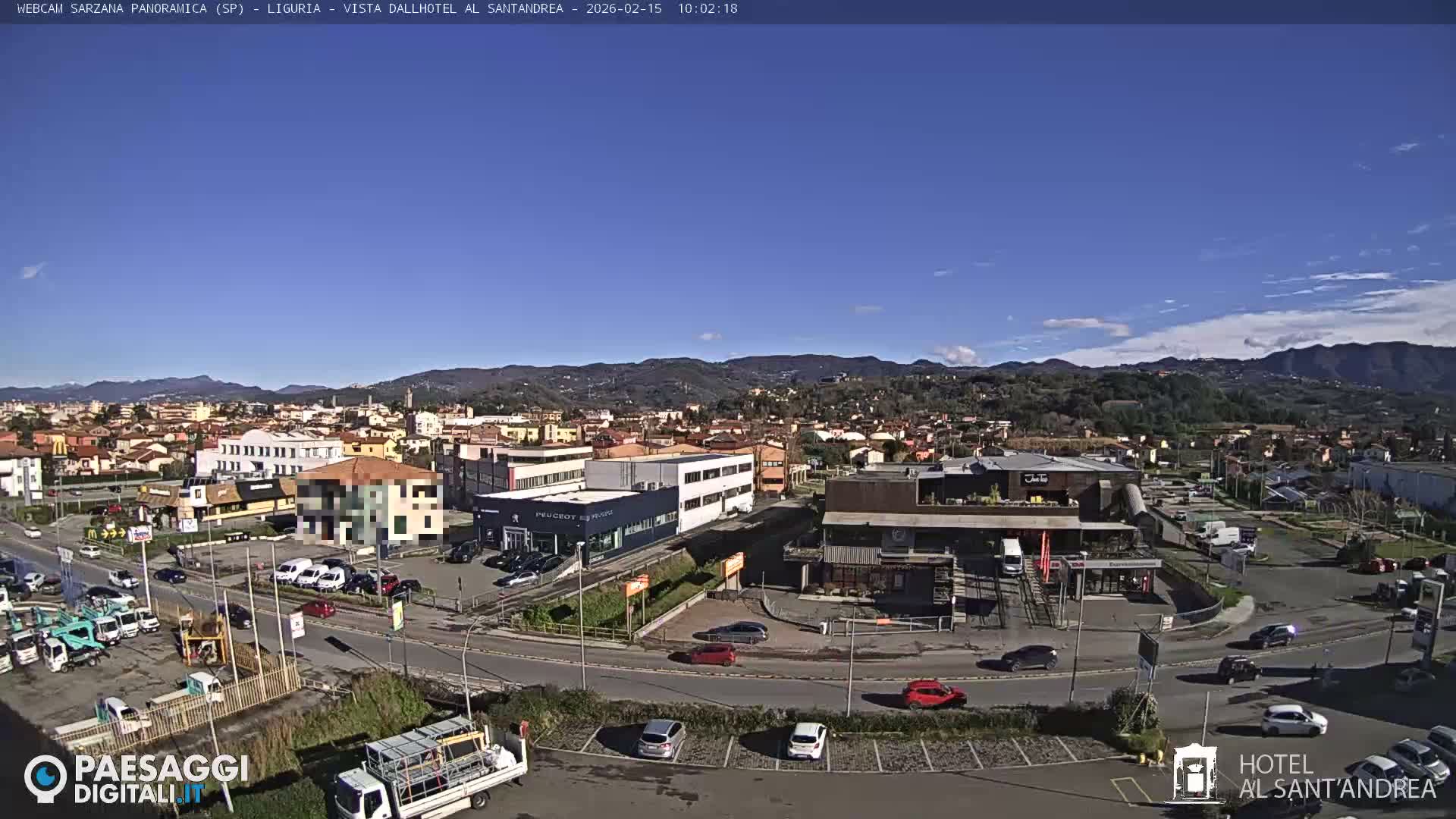Viewport: 1456px width, 819px height.
Task: Click the PEUGEOT sign on the dealership
Action: (x=556, y=516)
